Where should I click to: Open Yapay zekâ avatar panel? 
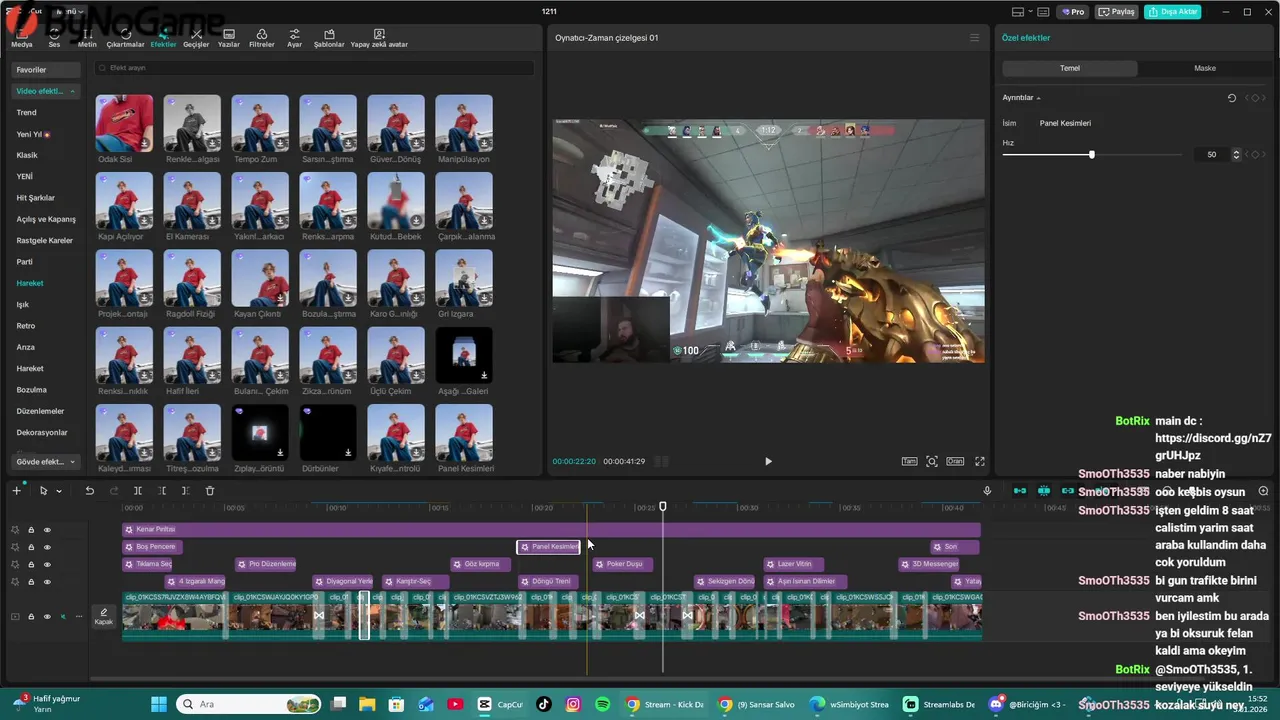[379, 38]
